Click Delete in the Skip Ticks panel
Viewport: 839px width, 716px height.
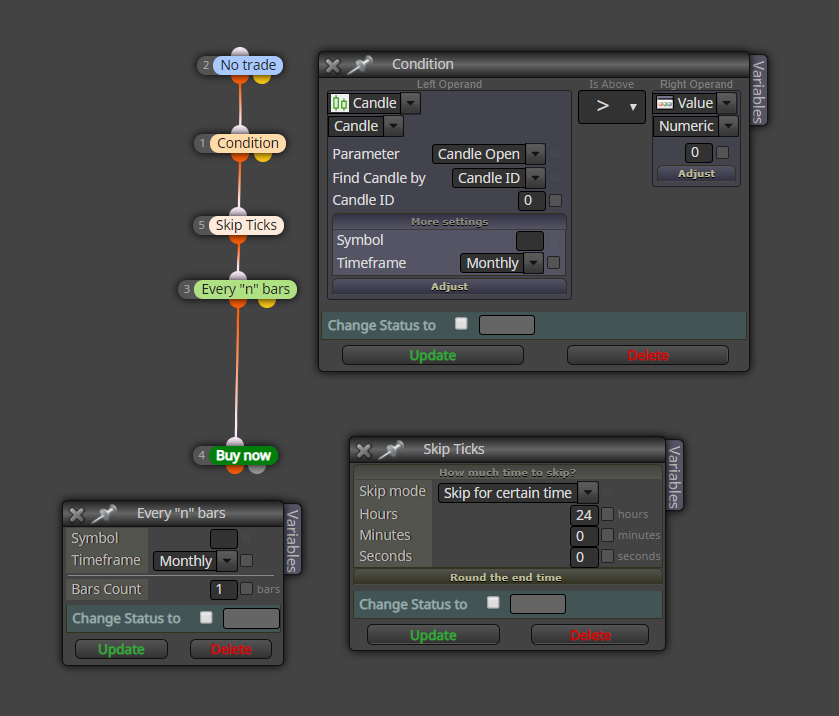[x=590, y=635]
